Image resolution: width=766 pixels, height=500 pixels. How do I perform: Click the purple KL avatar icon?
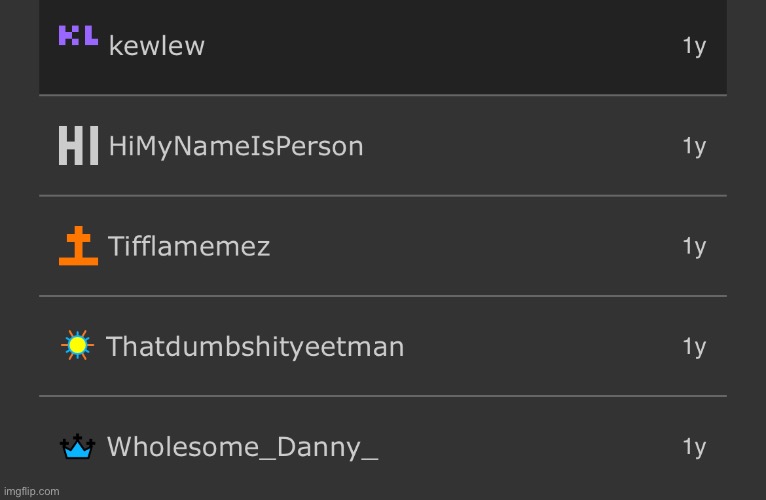tap(78, 36)
